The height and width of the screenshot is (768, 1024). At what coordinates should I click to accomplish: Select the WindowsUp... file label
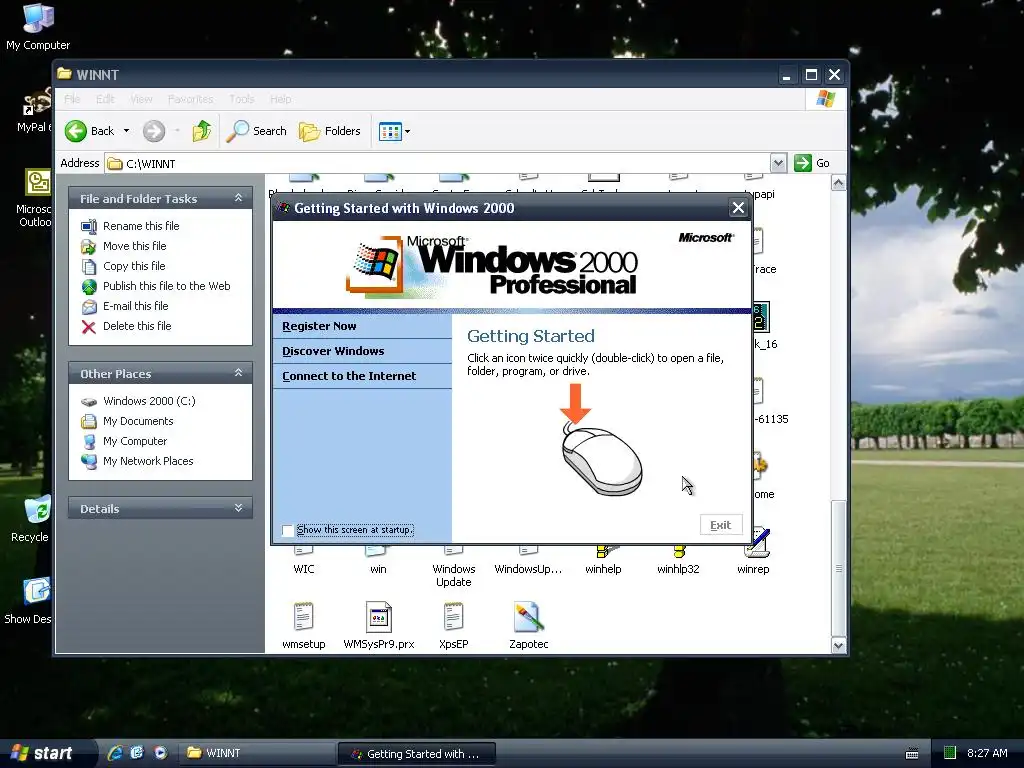coord(528,569)
